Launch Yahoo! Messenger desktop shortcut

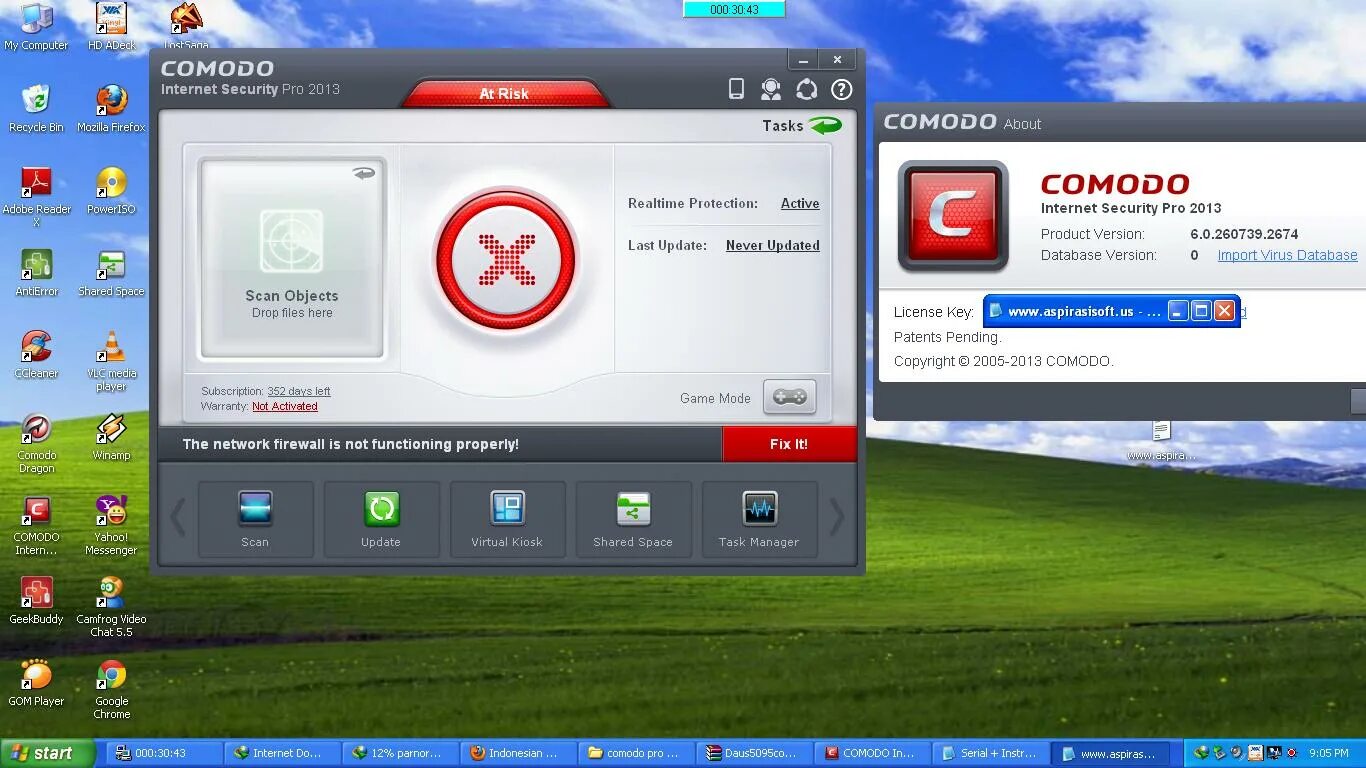pos(111,525)
